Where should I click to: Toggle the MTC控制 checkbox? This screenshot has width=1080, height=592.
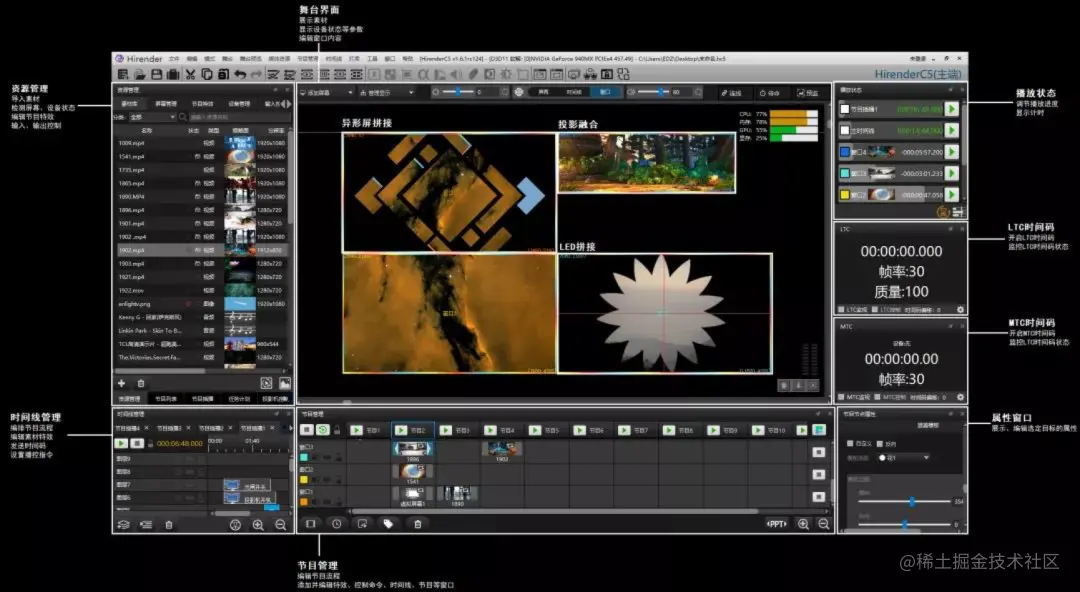[877, 397]
